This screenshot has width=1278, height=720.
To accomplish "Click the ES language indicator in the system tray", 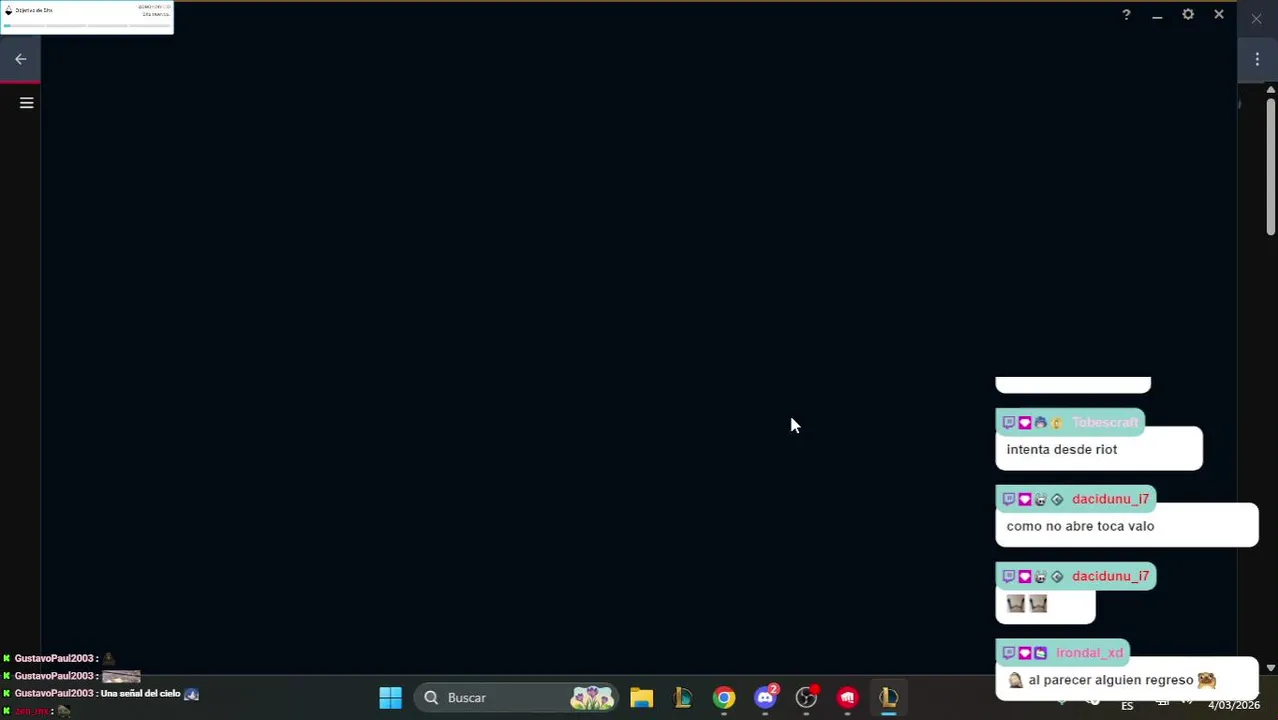I will 1127,706.
